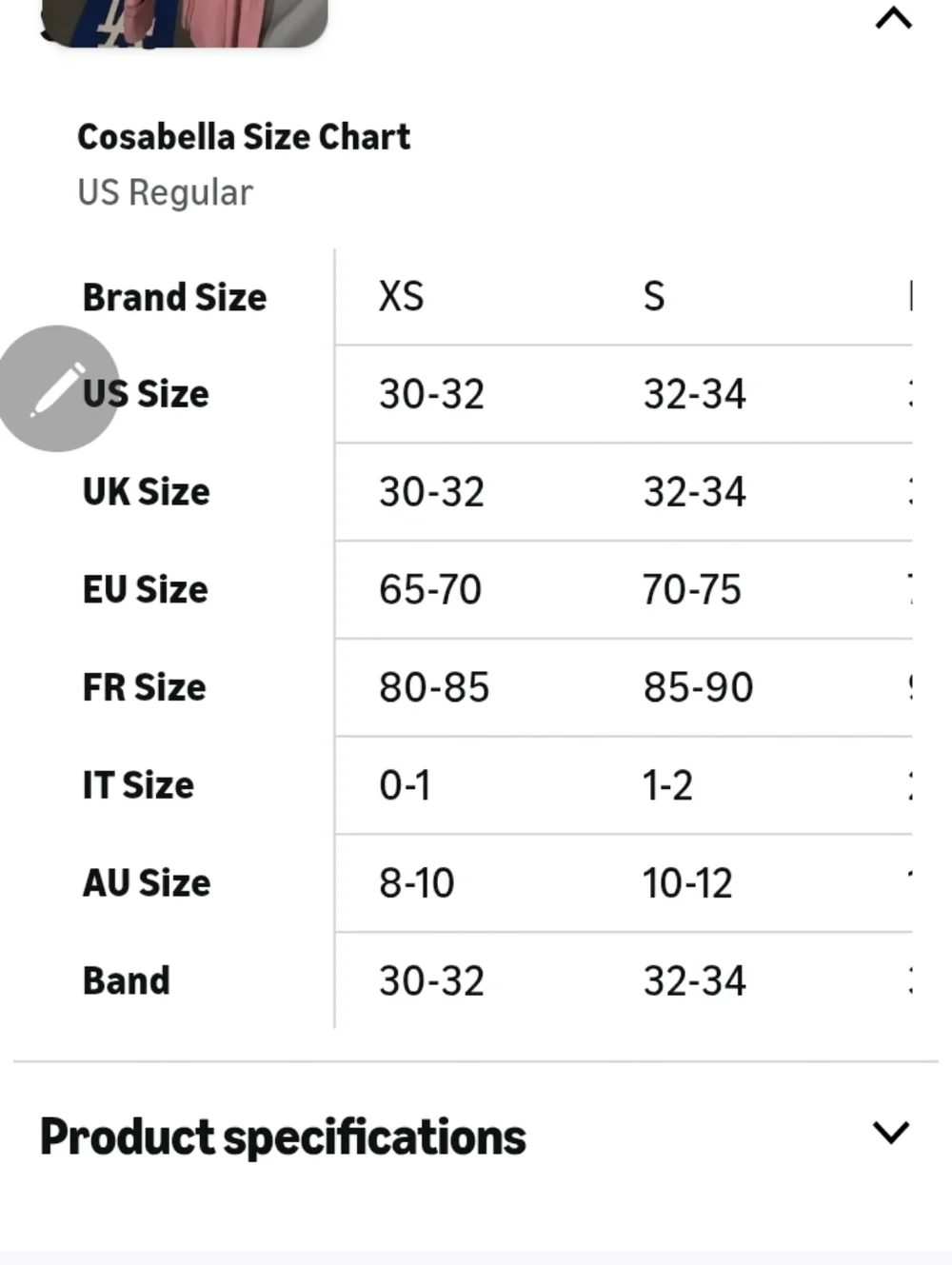Image resolution: width=952 pixels, height=1265 pixels.
Task: Click the Band row label
Action: (x=127, y=980)
